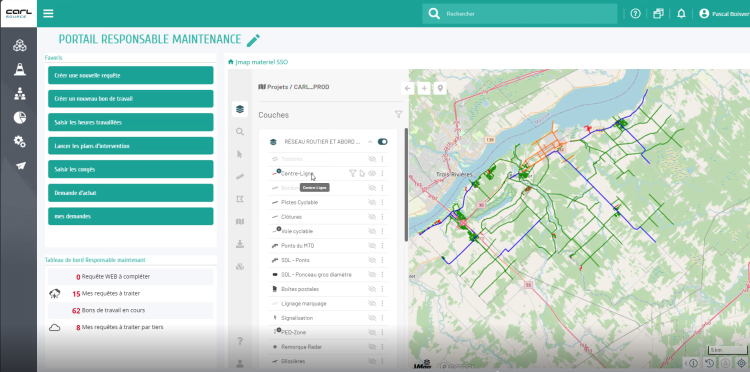The height and width of the screenshot is (372, 750).
Task: Toggle visibility of Centre-Ligne layer
Action: [x=372, y=174]
